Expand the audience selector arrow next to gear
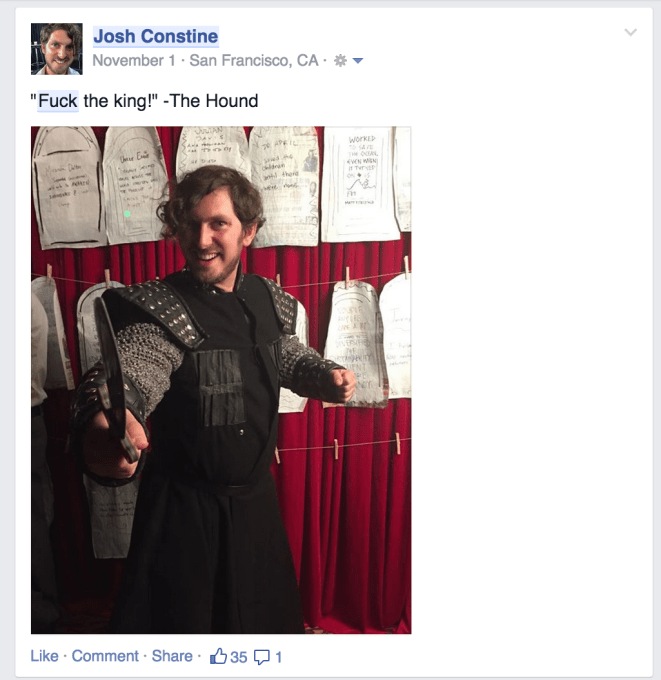661x680 pixels. coord(358,61)
